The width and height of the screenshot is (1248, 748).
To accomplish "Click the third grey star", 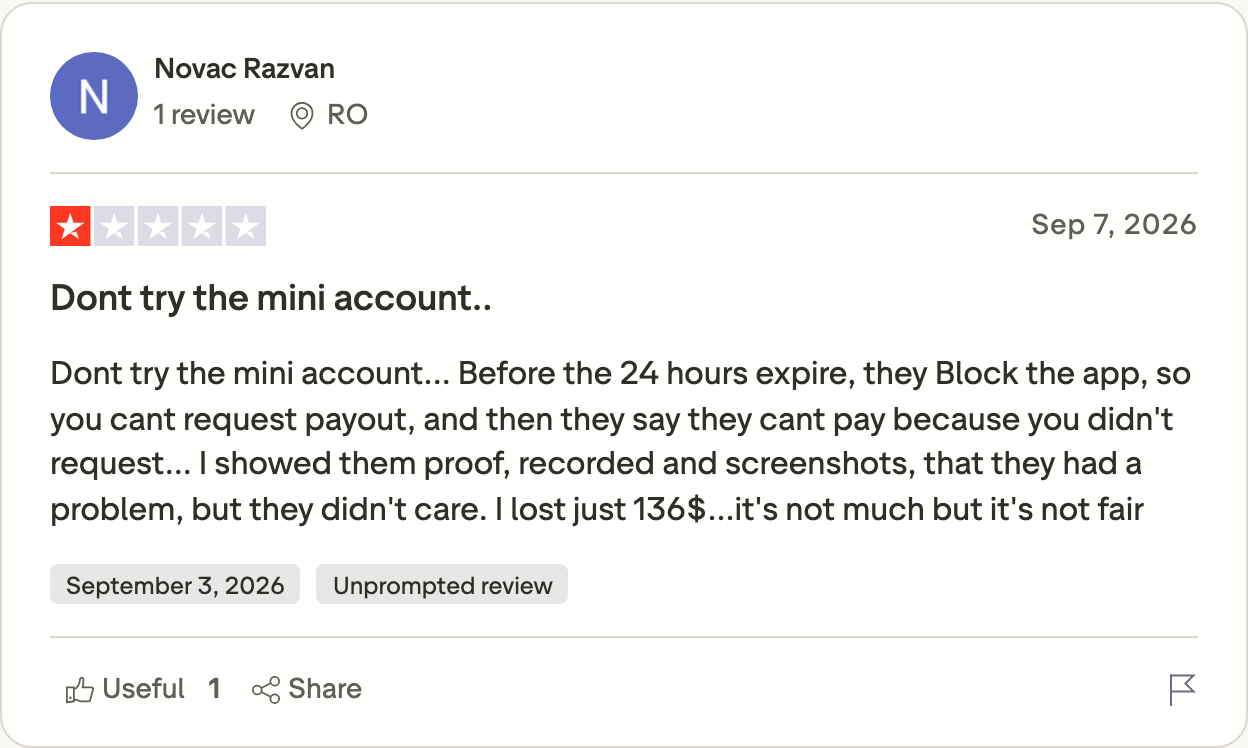I will (158, 227).
